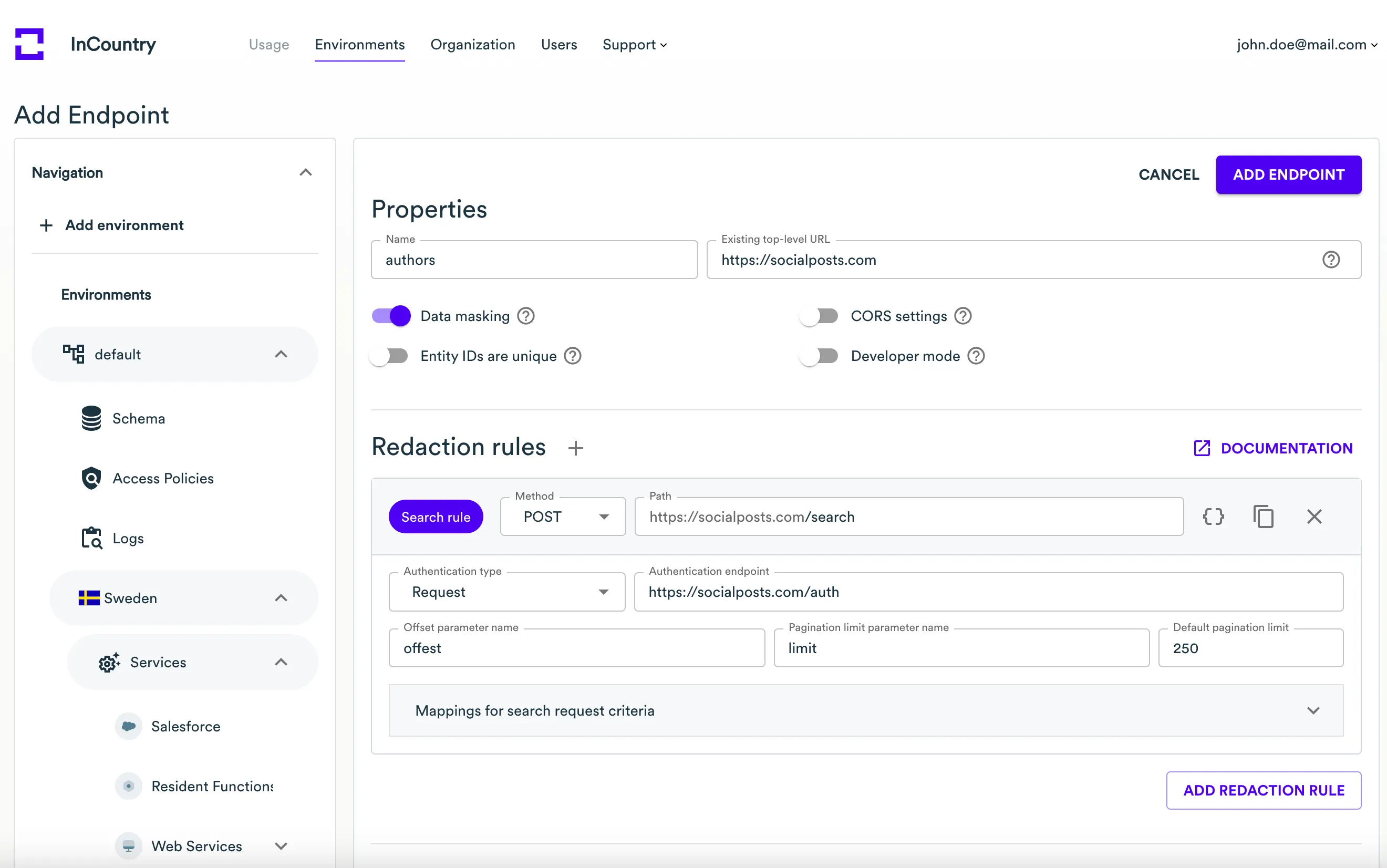Remove the search rule with the X icon
This screenshot has height=868, width=1387.
point(1313,516)
